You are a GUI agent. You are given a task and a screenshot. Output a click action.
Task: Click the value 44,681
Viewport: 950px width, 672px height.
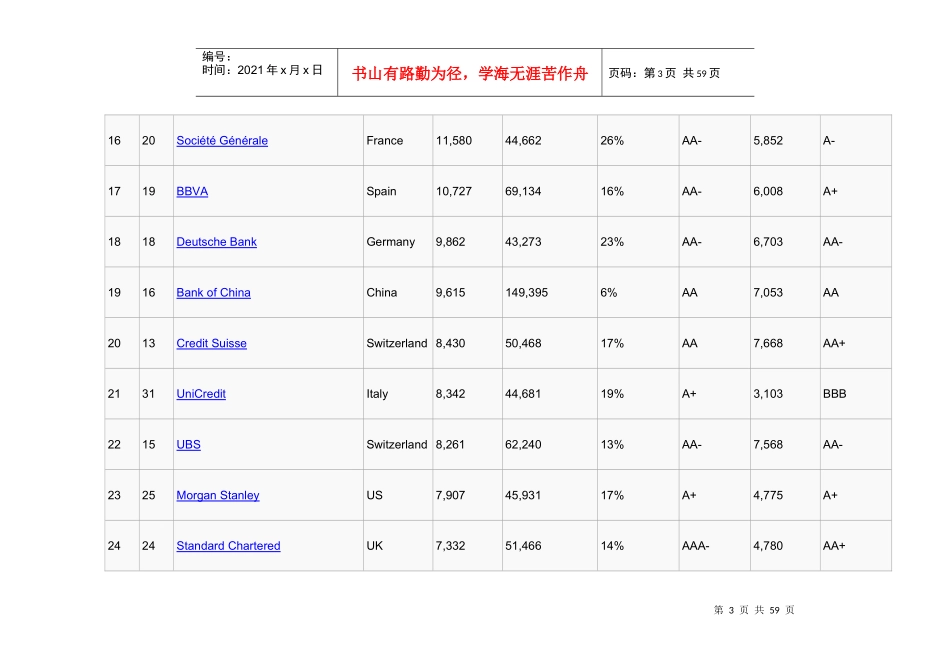[523, 394]
